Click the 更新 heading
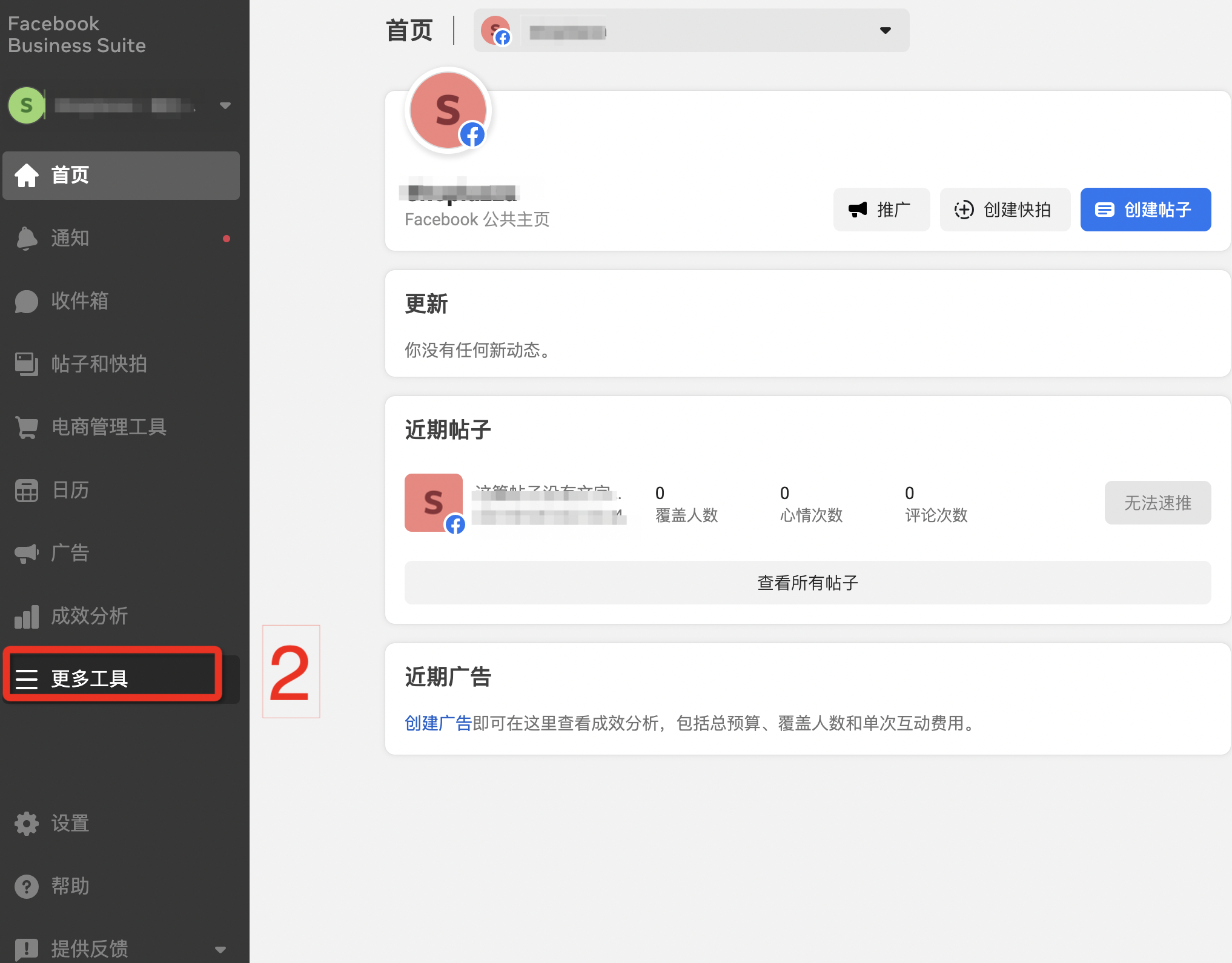 pyautogui.click(x=426, y=304)
